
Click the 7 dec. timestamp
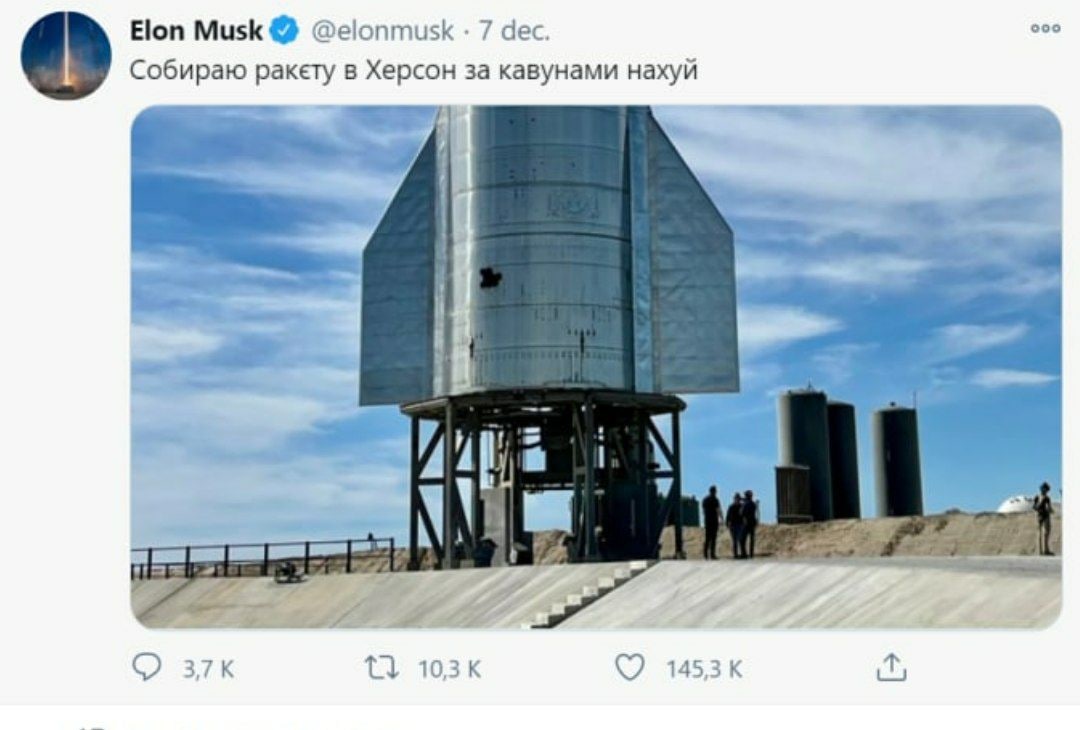coord(514,31)
